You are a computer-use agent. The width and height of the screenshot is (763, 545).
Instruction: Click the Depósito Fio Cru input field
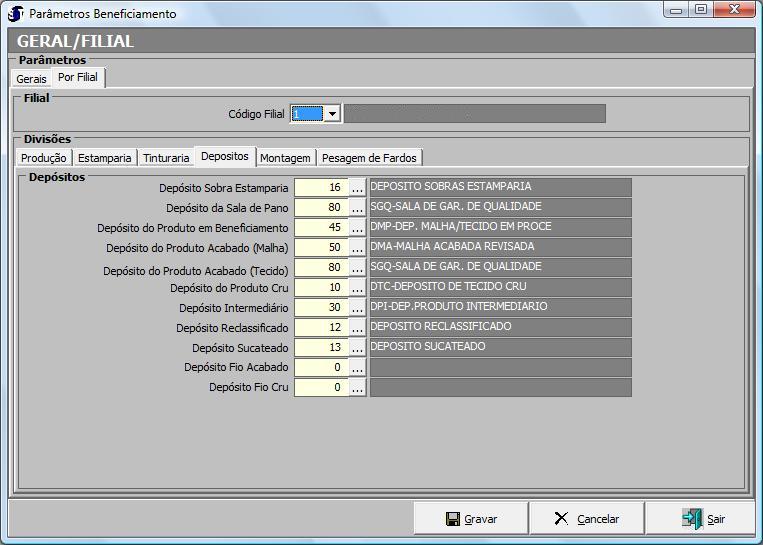click(321, 388)
